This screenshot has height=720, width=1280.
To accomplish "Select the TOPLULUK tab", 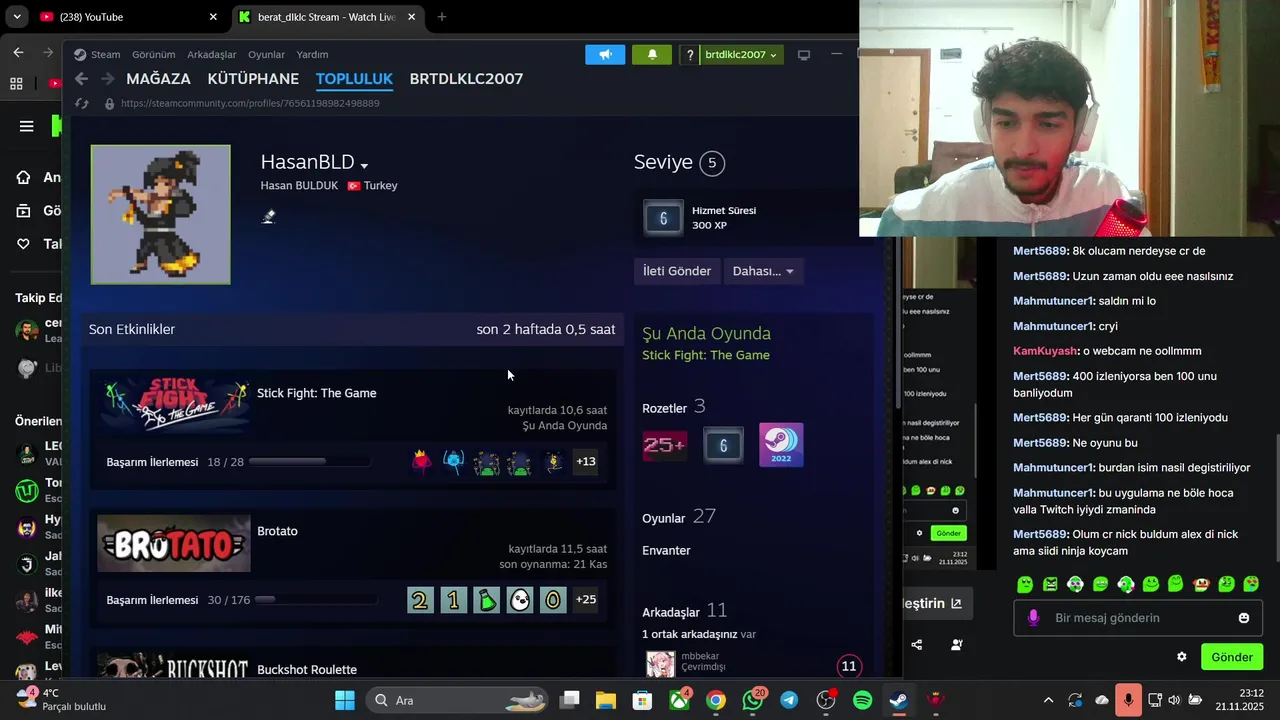I will (354, 79).
